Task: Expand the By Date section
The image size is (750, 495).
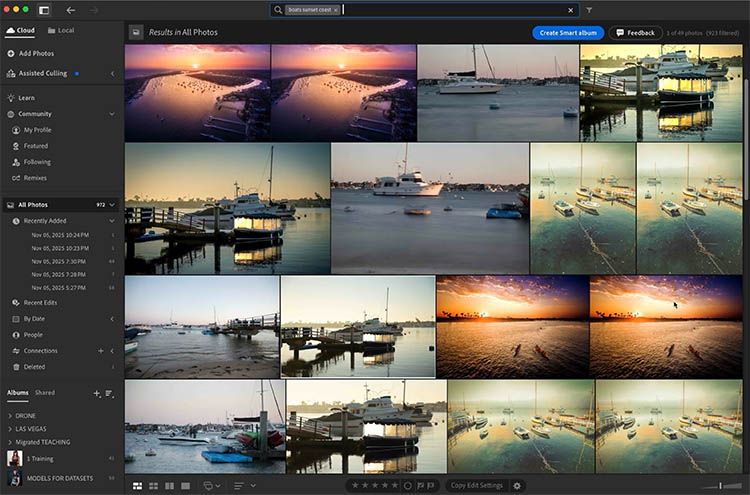Action: pyautogui.click(x=112, y=319)
